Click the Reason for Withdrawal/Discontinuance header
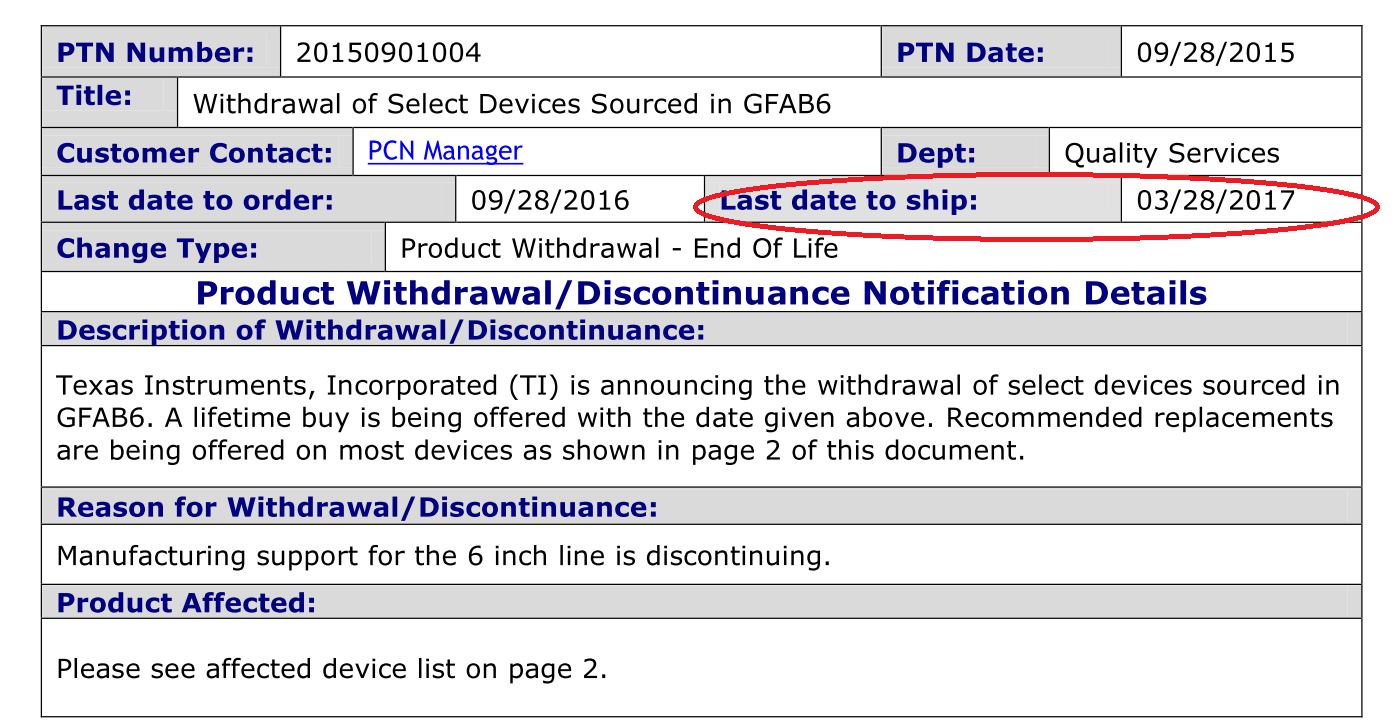The height and width of the screenshot is (720, 1394). pos(357,507)
